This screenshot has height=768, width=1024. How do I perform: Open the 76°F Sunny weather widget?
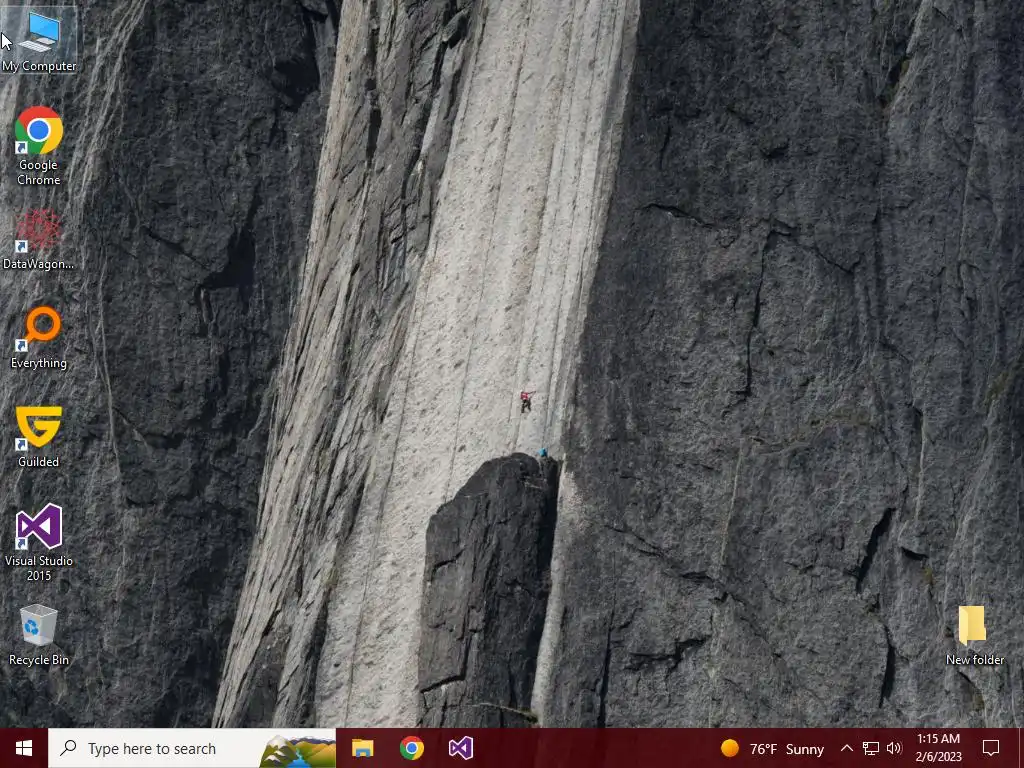[x=772, y=748]
